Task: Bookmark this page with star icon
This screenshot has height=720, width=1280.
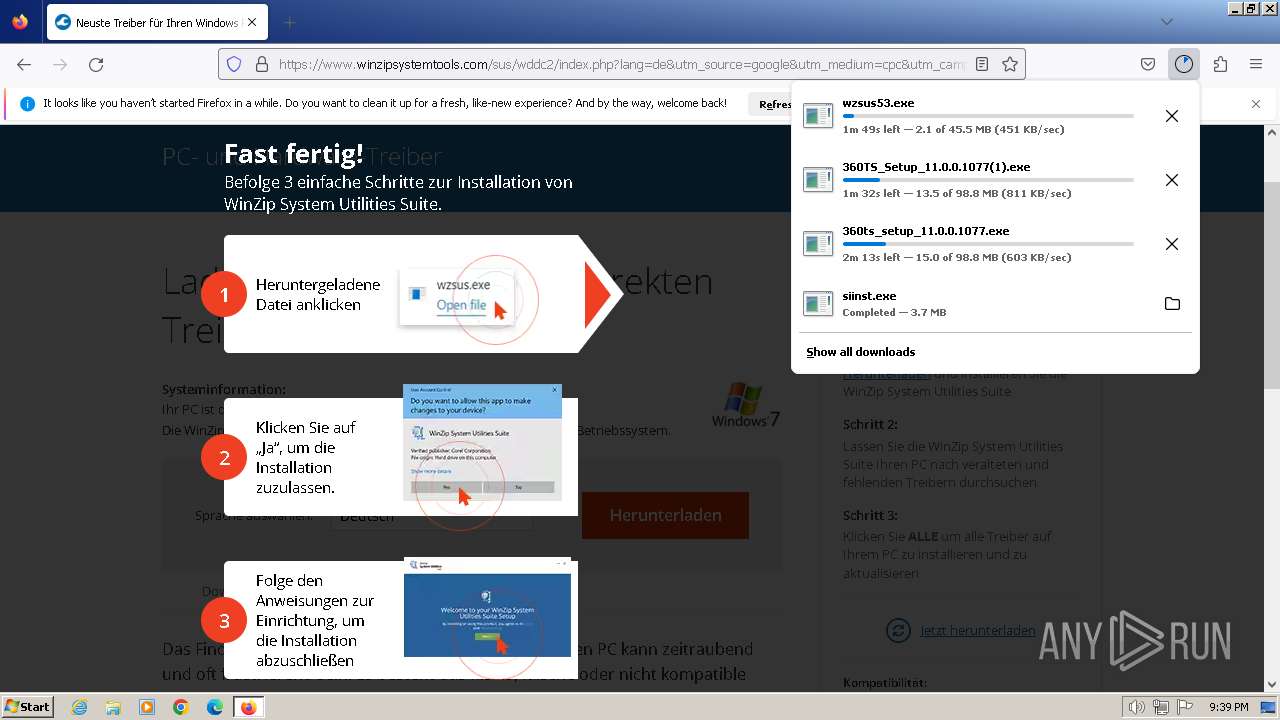Action: click(1010, 64)
